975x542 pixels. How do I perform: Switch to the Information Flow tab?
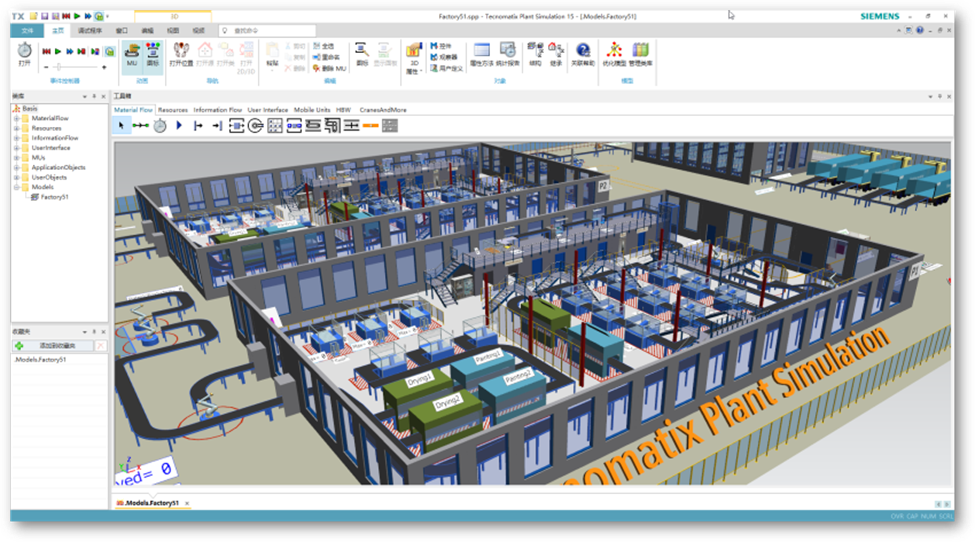pyautogui.click(x=218, y=109)
